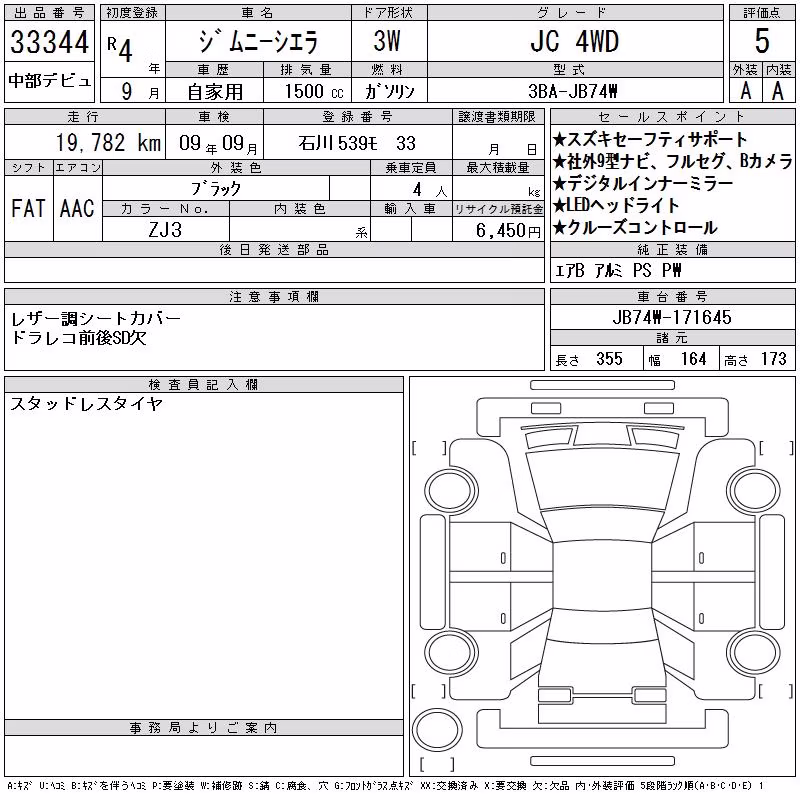Image resolution: width=800 pixels, height=800 pixels.
Task: Select the car name ジムニーシエラ
Action: pyautogui.click(x=258, y=42)
